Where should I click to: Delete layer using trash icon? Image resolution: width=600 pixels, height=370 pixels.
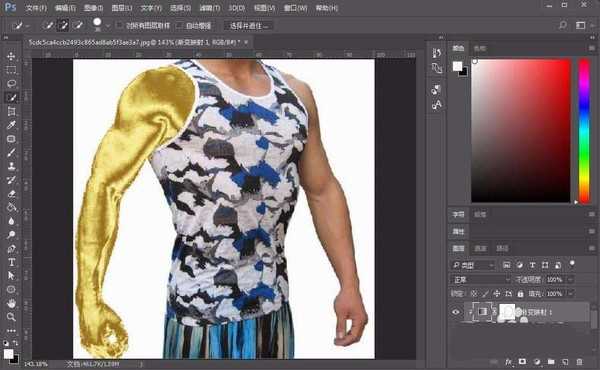(579, 362)
